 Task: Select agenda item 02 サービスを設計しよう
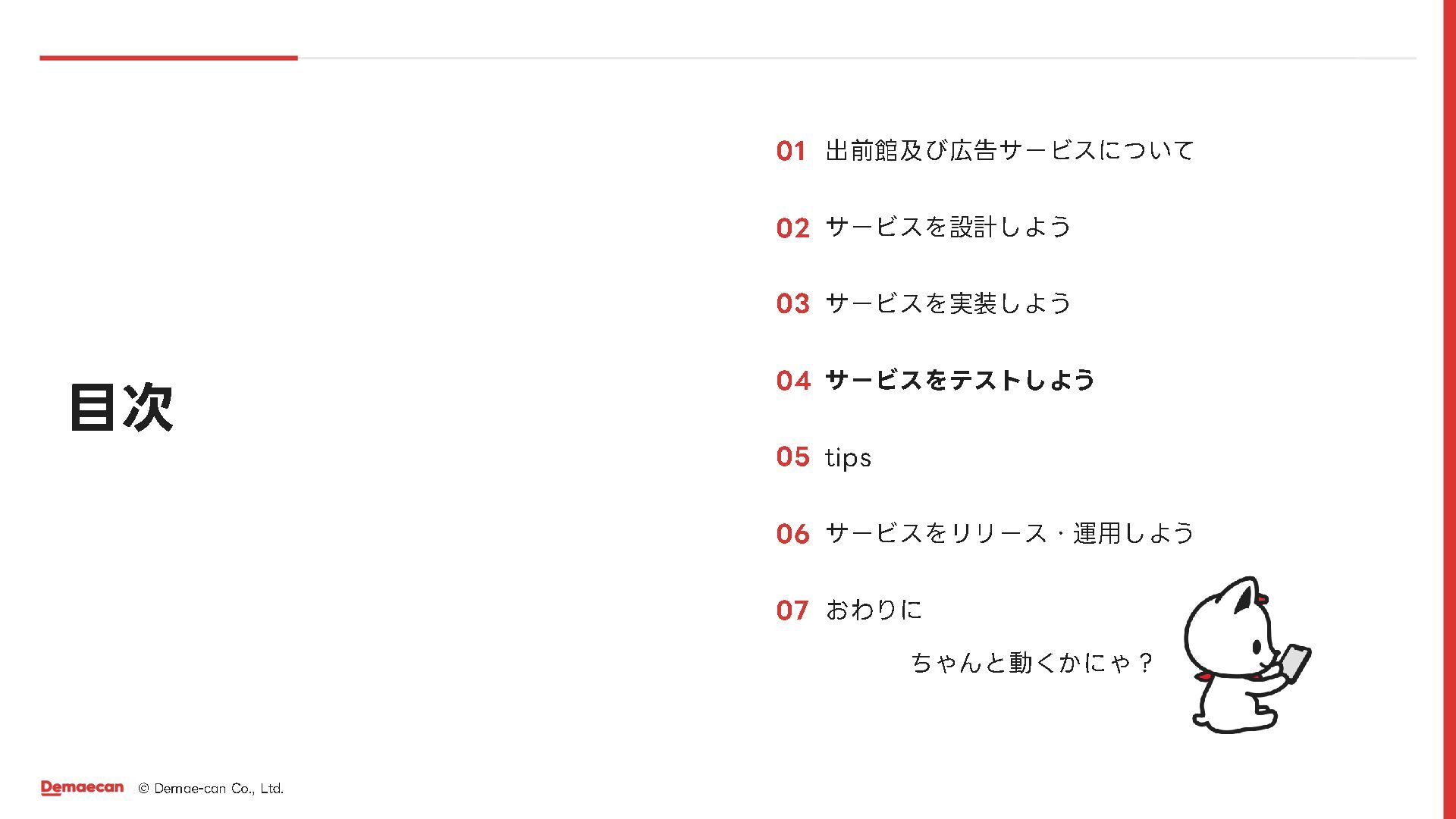(924, 227)
